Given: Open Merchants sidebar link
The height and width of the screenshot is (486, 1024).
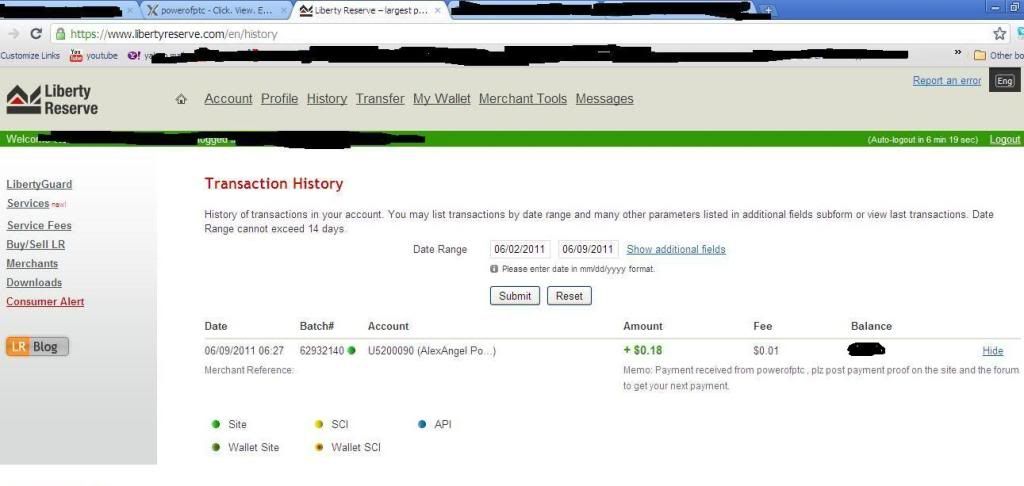Looking at the screenshot, I should point(32,263).
